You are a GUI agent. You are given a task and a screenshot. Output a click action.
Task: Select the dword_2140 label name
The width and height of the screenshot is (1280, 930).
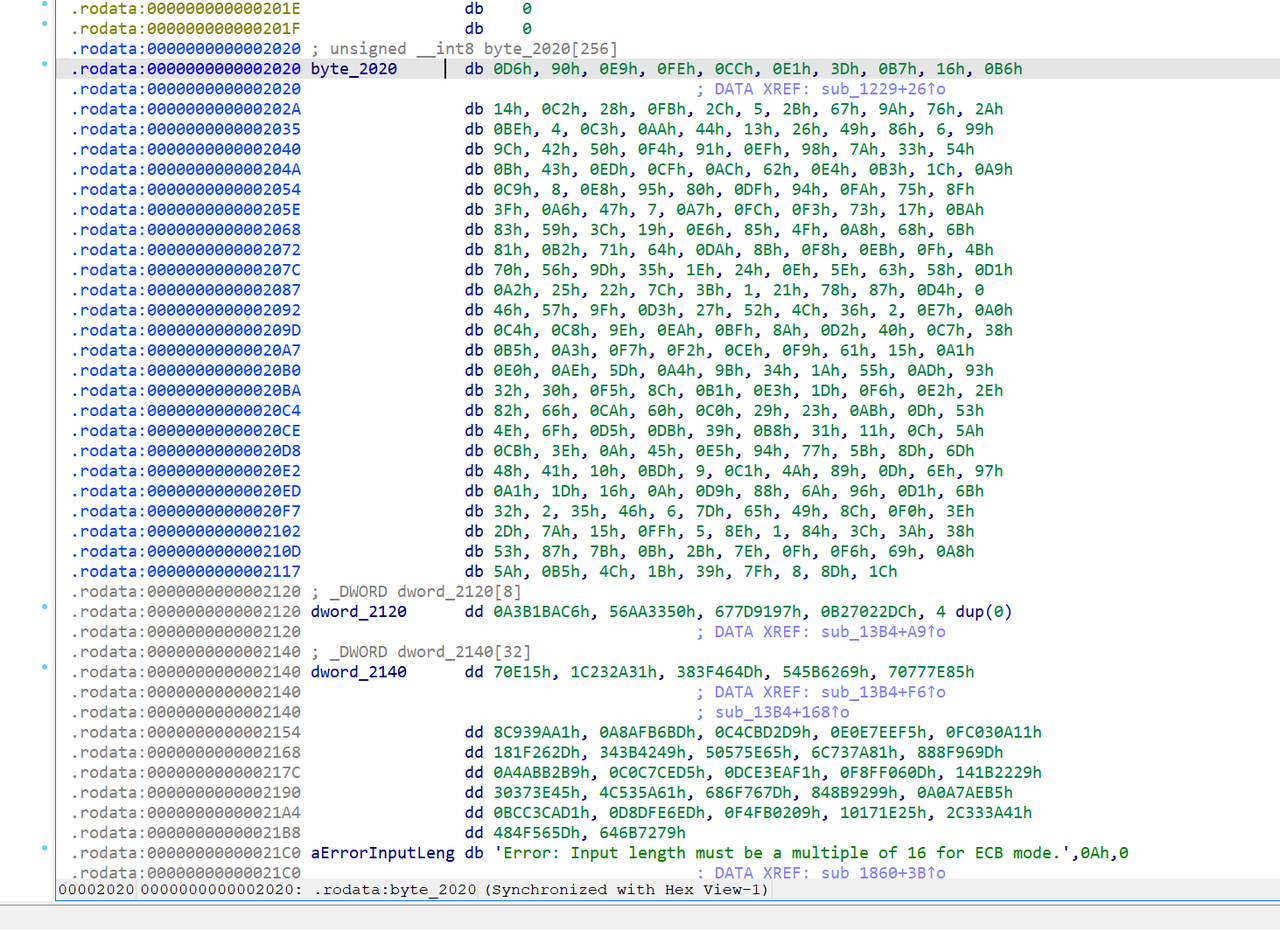[358, 672]
